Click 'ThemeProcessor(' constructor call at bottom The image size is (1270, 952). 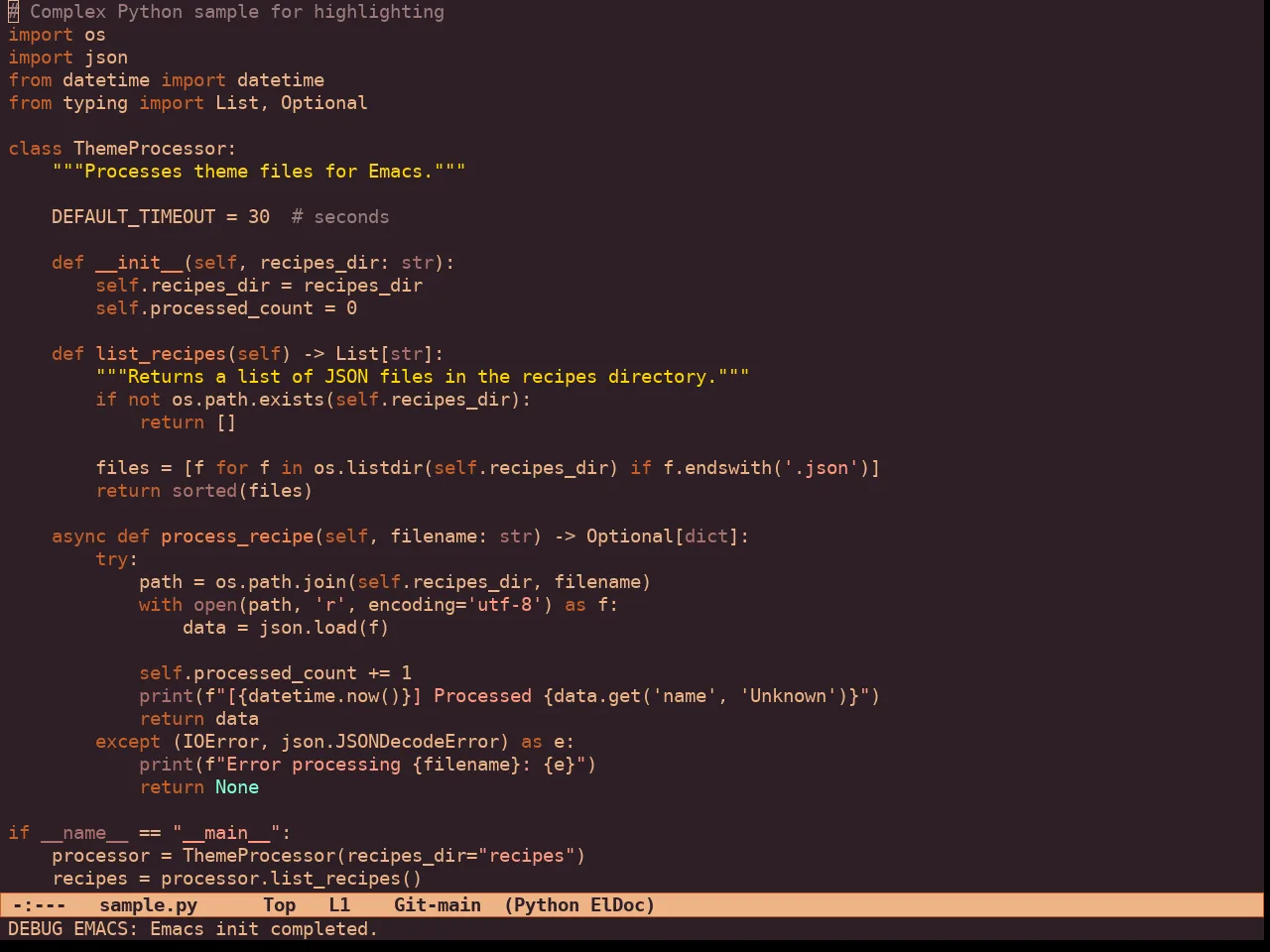[264, 856]
